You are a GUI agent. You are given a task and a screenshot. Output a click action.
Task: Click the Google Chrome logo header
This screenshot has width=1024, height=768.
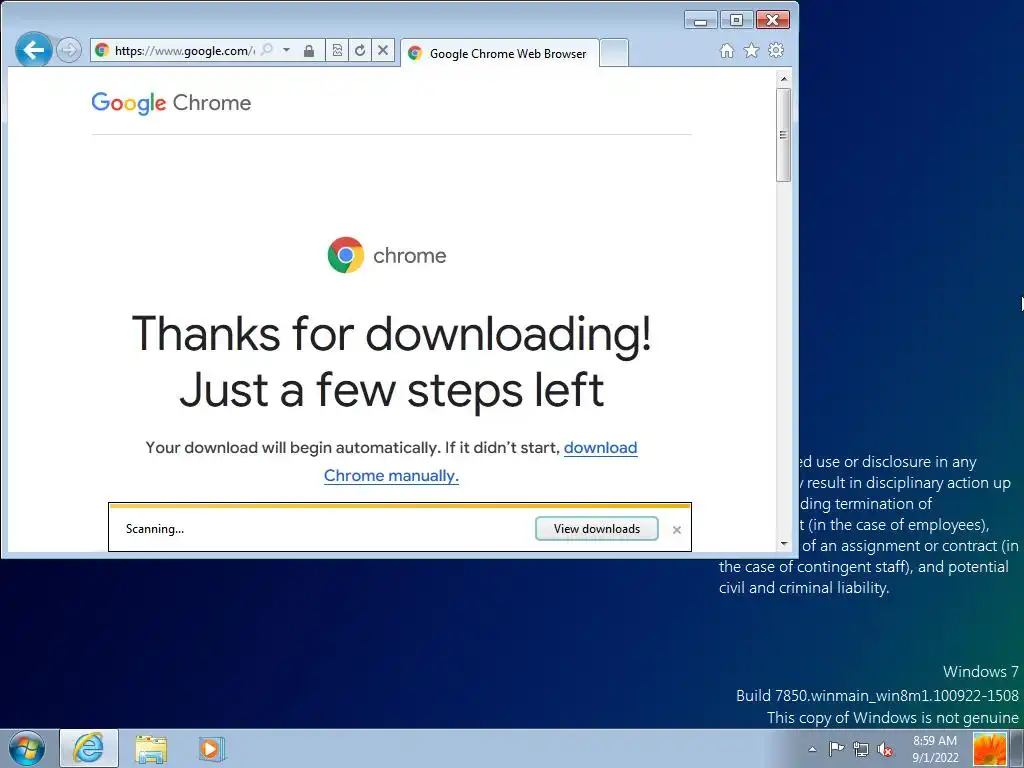tap(171, 103)
